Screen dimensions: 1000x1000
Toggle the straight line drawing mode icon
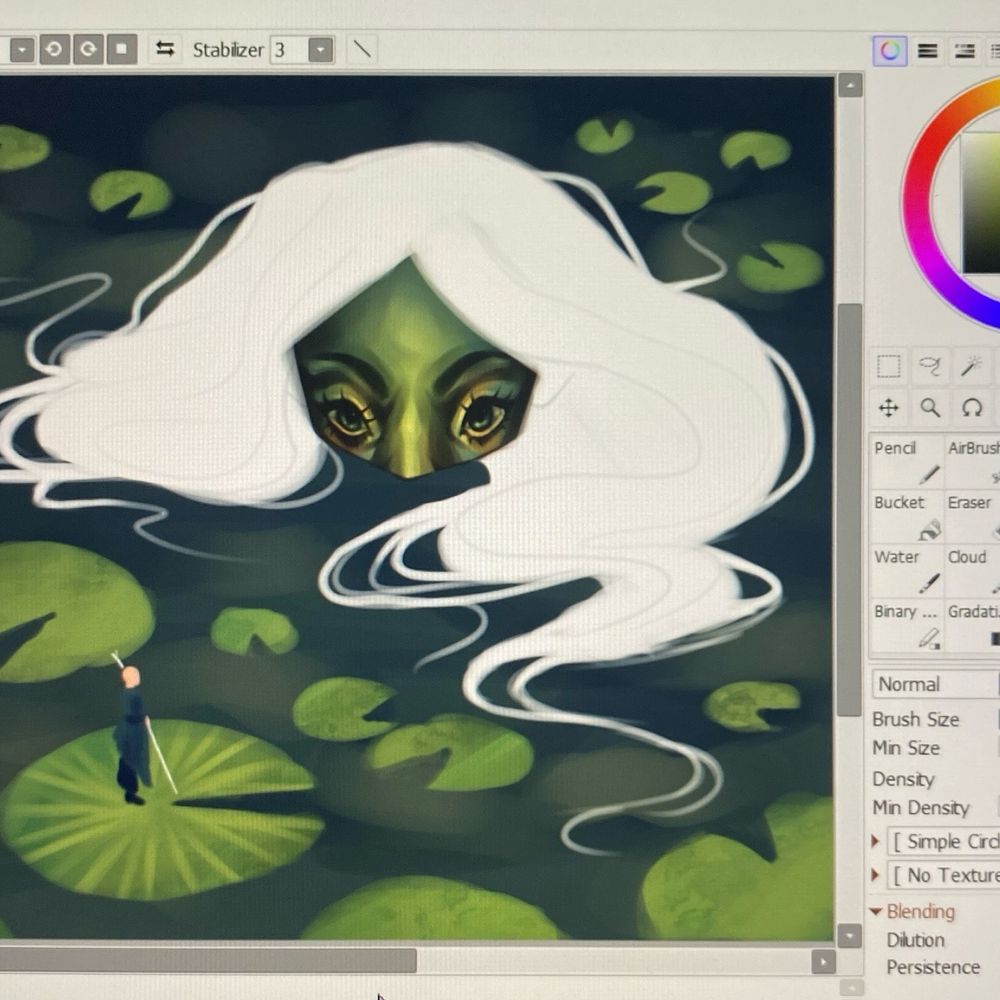362,49
